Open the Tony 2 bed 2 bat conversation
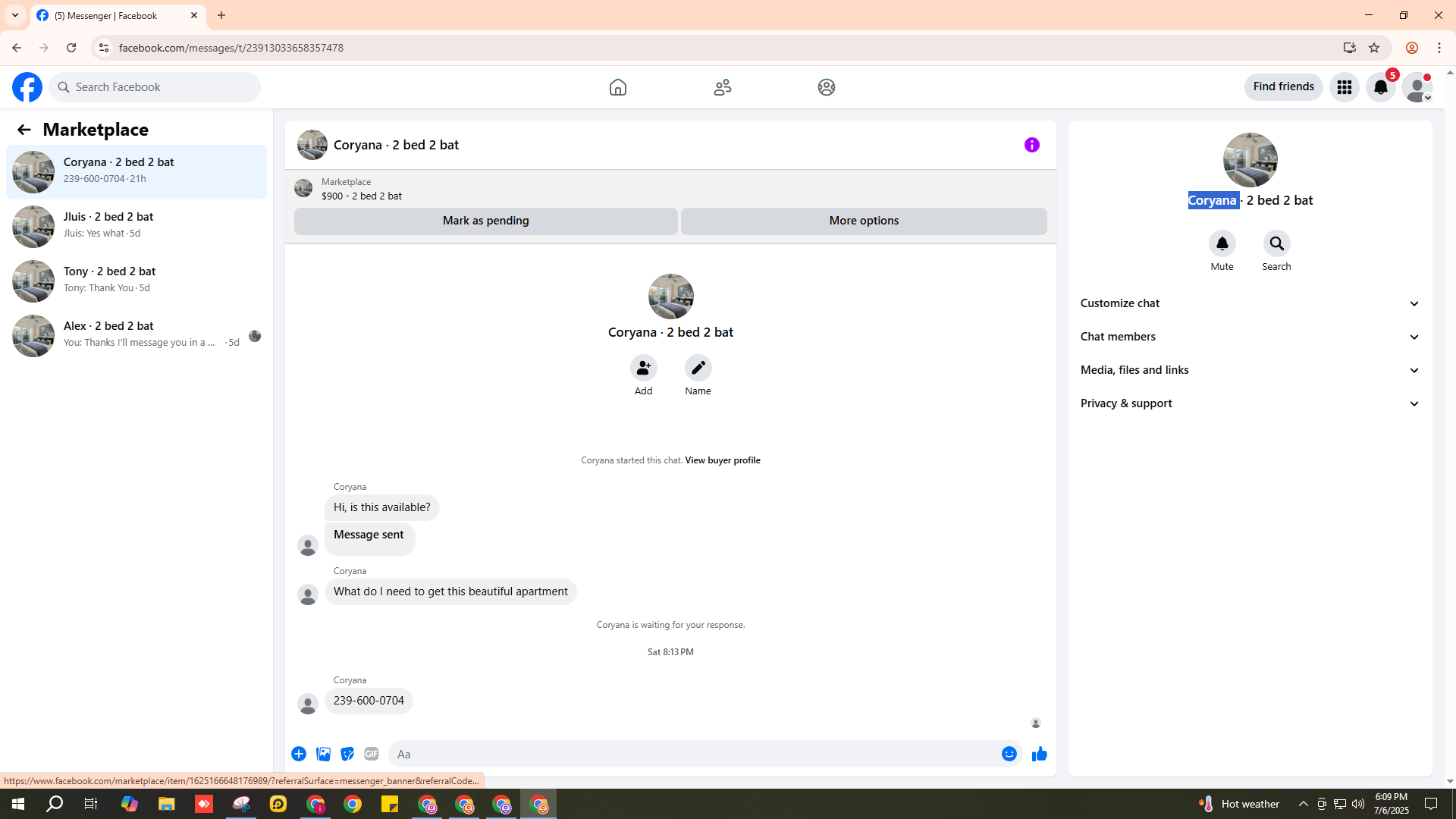 pos(136,281)
